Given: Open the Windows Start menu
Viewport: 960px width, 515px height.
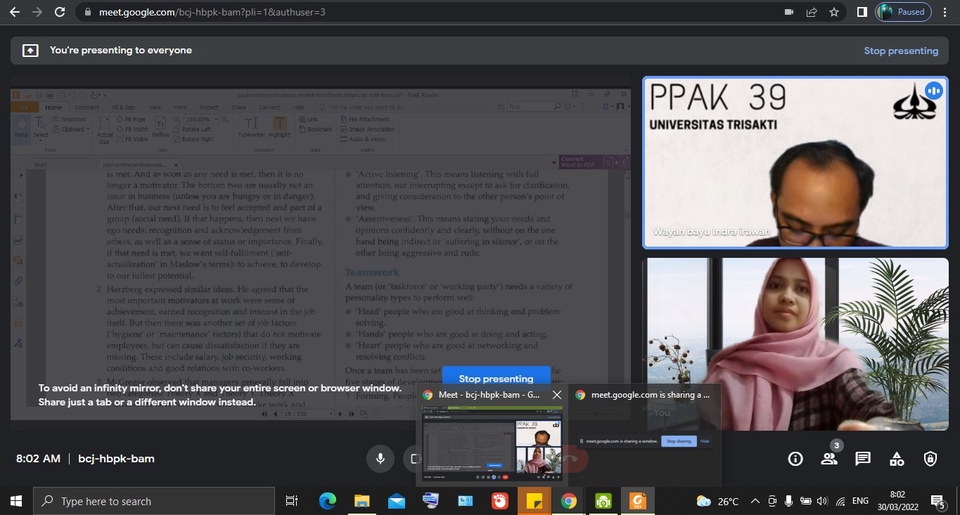Looking at the screenshot, I should [x=16, y=501].
